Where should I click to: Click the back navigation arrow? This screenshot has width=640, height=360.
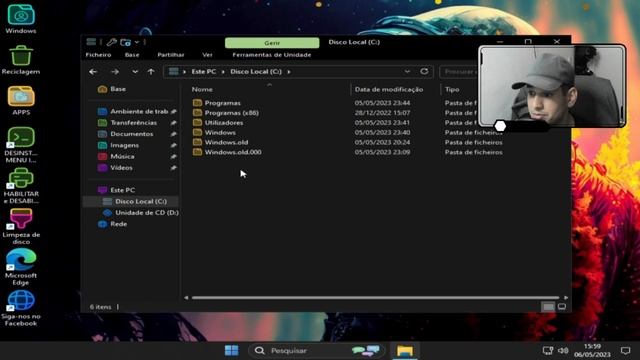(x=93, y=72)
